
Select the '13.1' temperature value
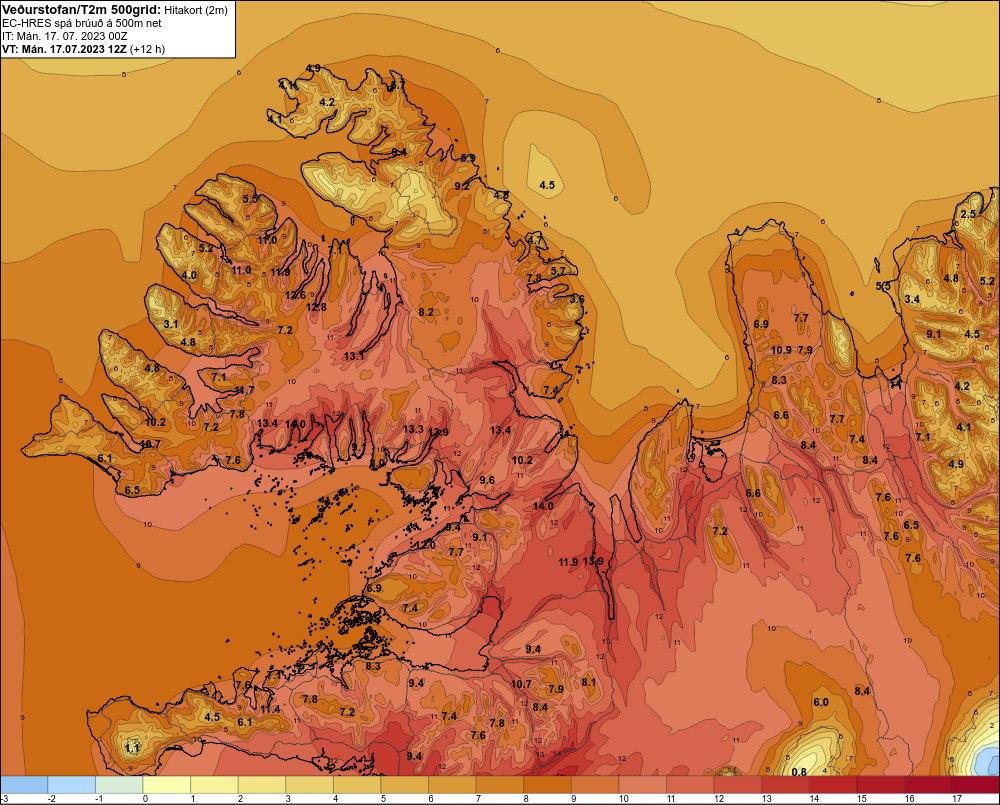coord(354,356)
